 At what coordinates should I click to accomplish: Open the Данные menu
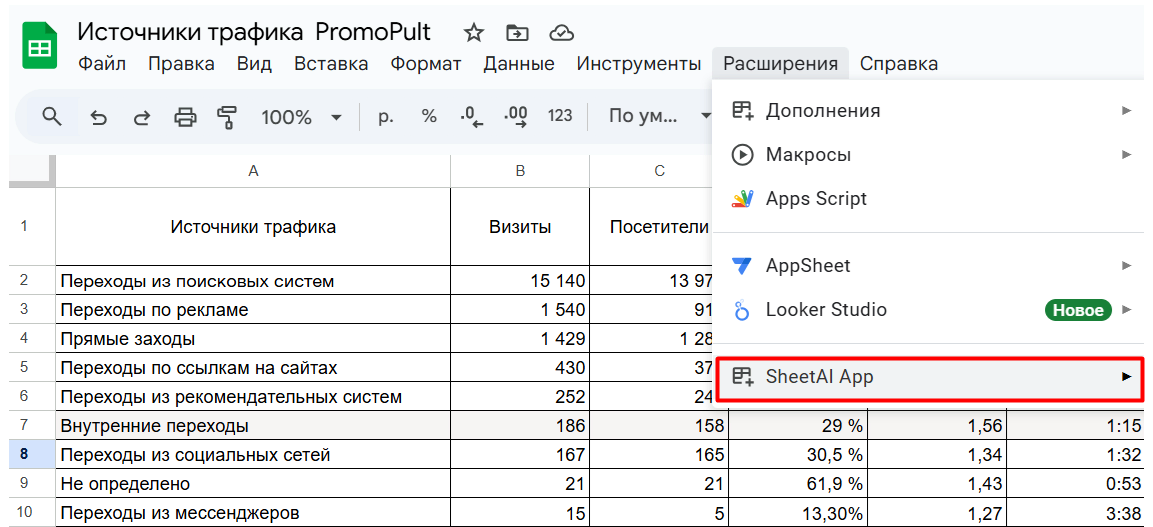[518, 64]
